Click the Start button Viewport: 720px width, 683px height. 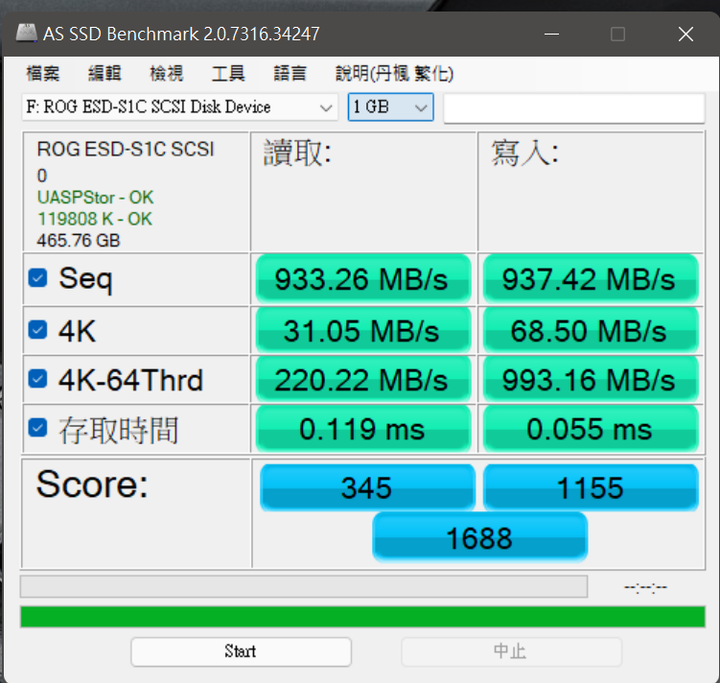click(x=241, y=651)
